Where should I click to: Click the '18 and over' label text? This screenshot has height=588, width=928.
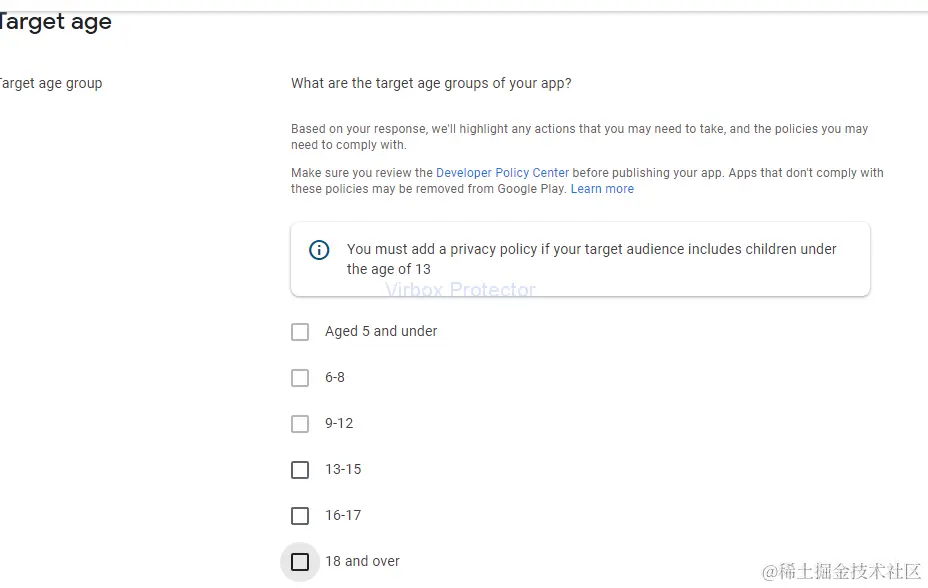[x=362, y=561]
